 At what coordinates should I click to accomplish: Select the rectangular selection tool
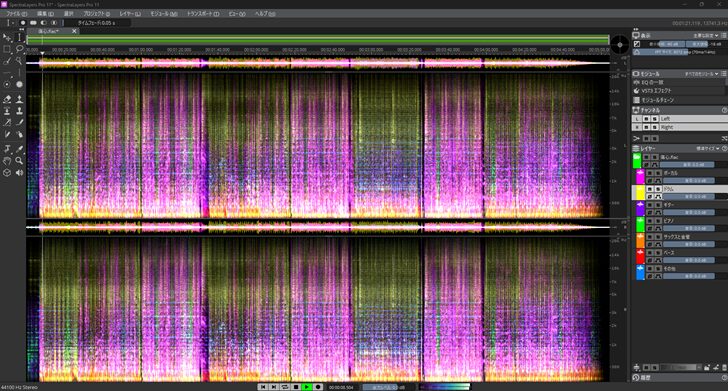pos(7,49)
